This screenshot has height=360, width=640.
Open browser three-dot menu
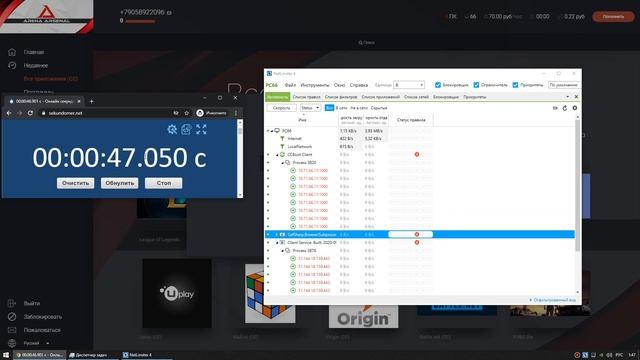coord(236,113)
